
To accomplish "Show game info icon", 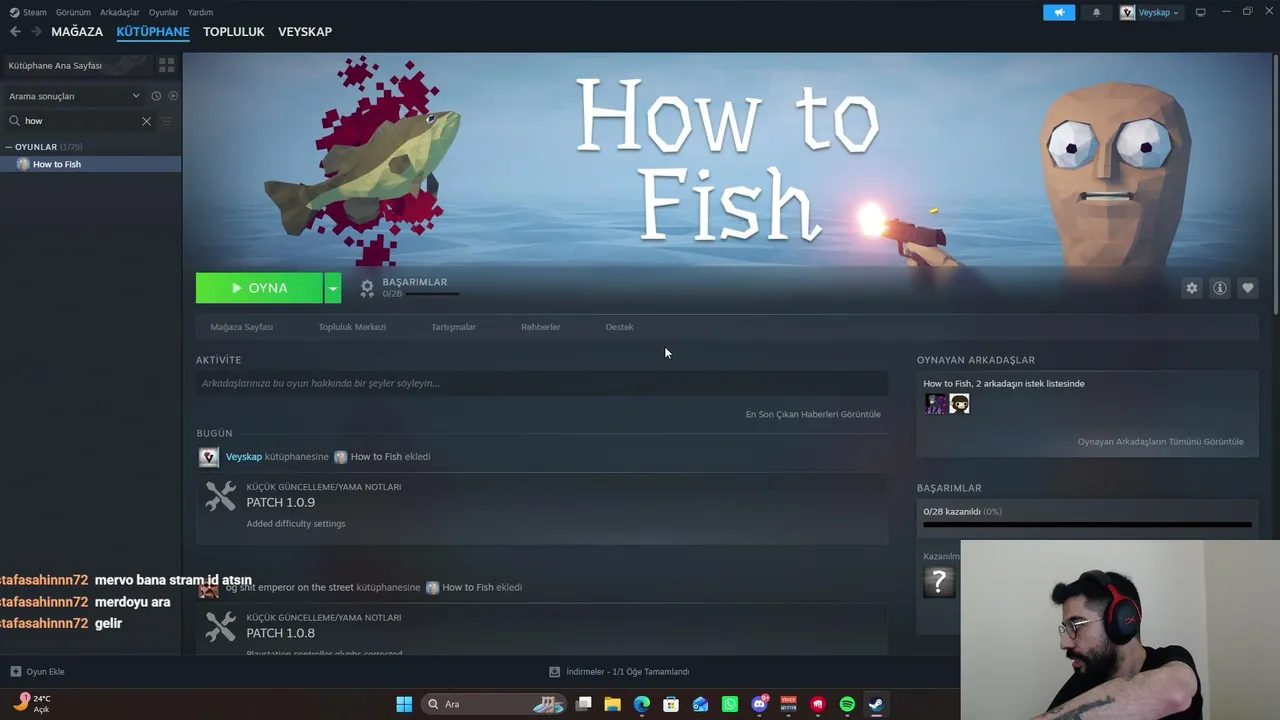I will pyautogui.click(x=1220, y=288).
